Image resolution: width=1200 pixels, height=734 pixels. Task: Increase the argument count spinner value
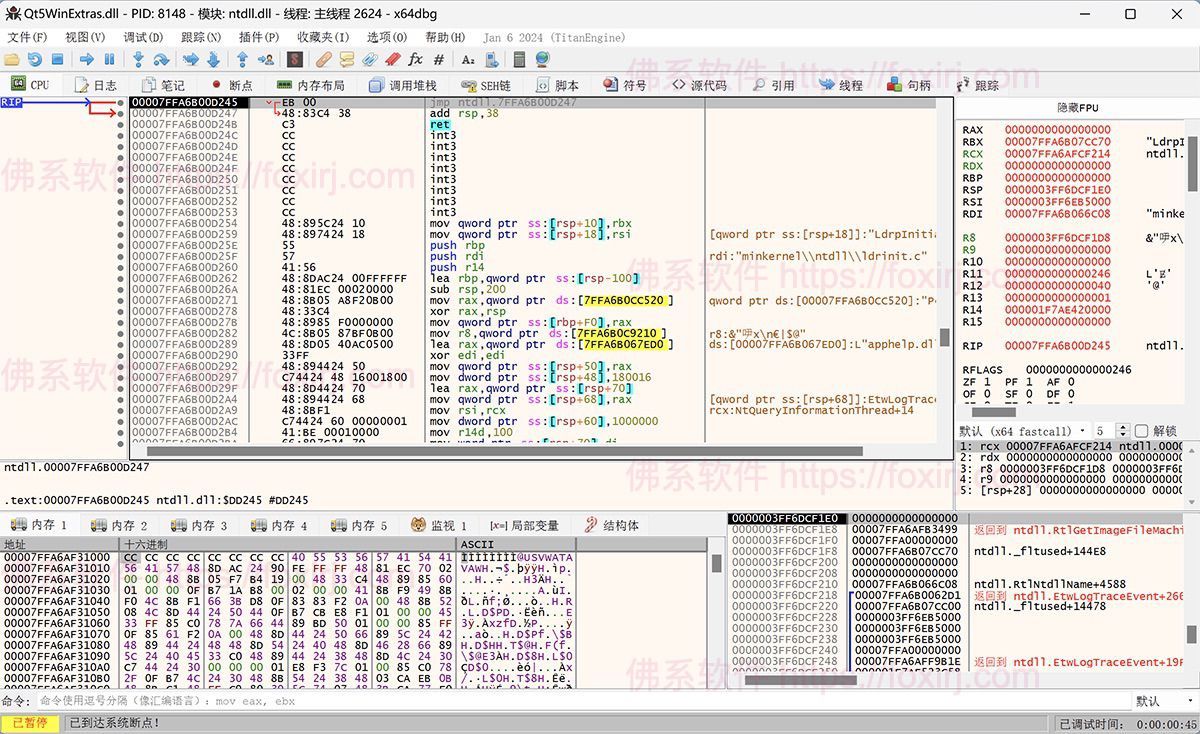click(1123, 427)
